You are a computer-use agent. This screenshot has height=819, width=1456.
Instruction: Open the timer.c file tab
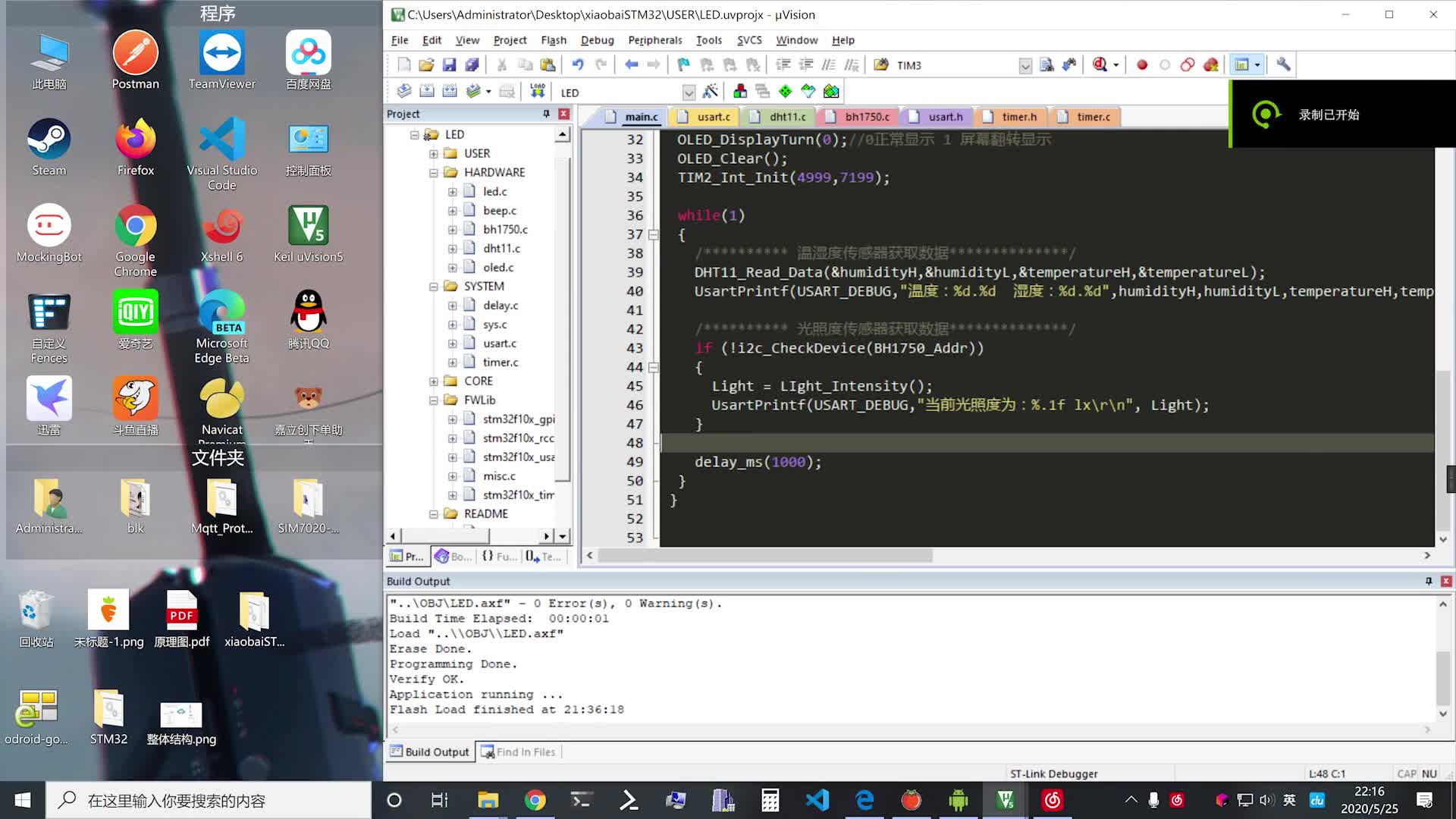[x=1093, y=116]
